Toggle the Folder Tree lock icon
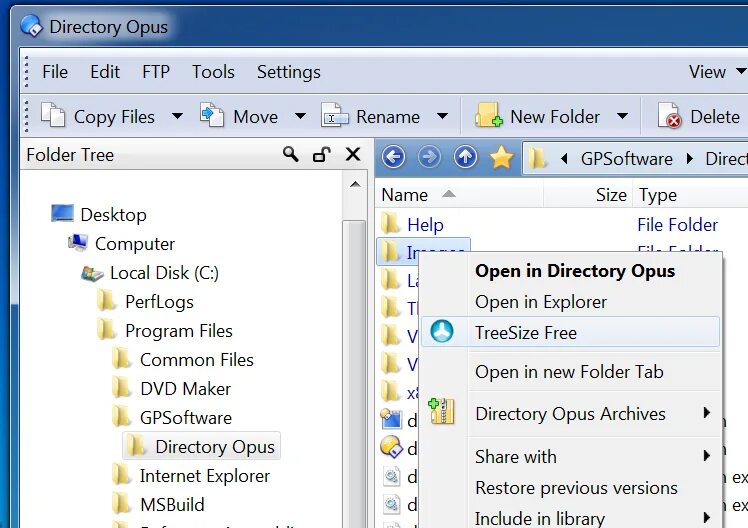The image size is (748, 528). click(322, 154)
